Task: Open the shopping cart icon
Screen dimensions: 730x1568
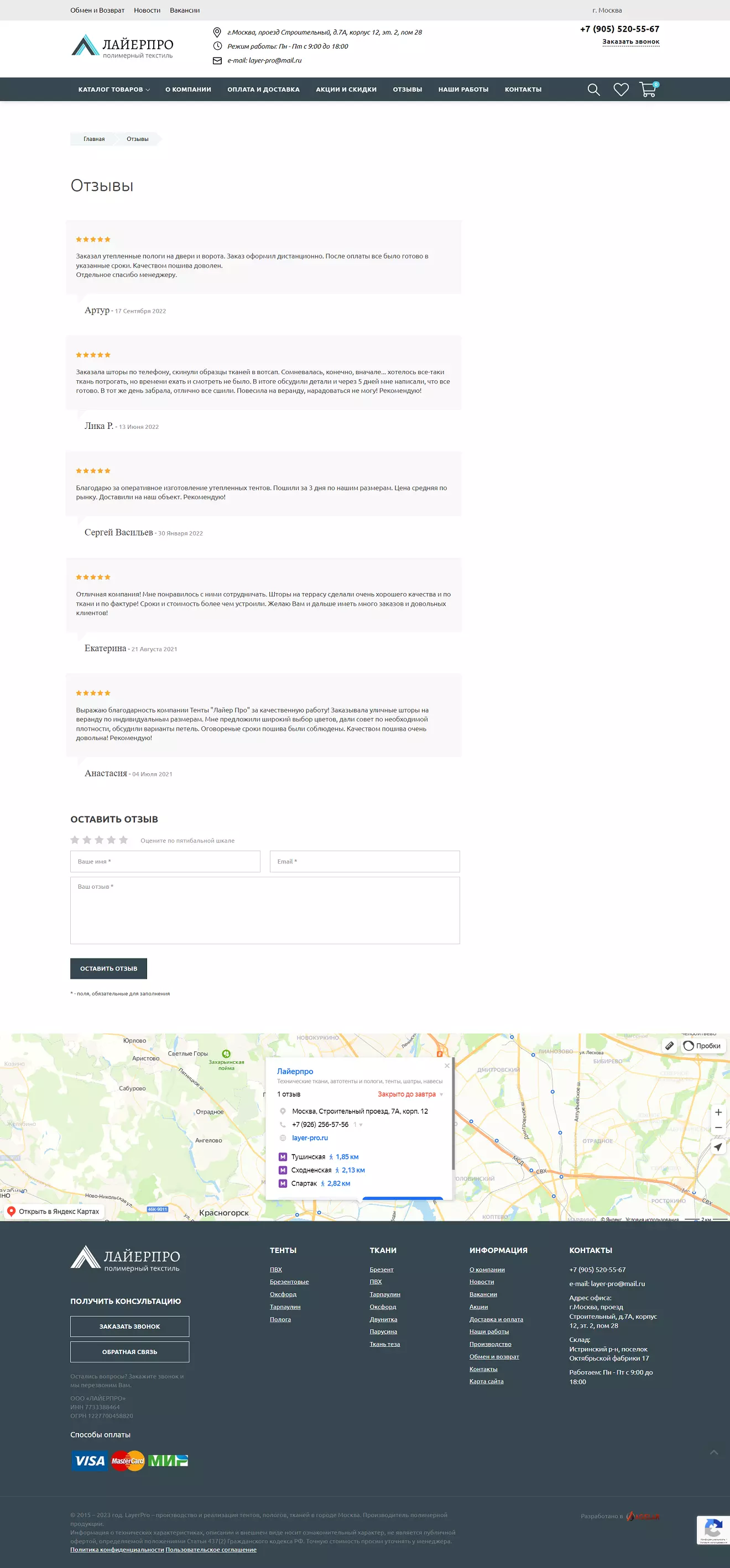Action: 648,89
